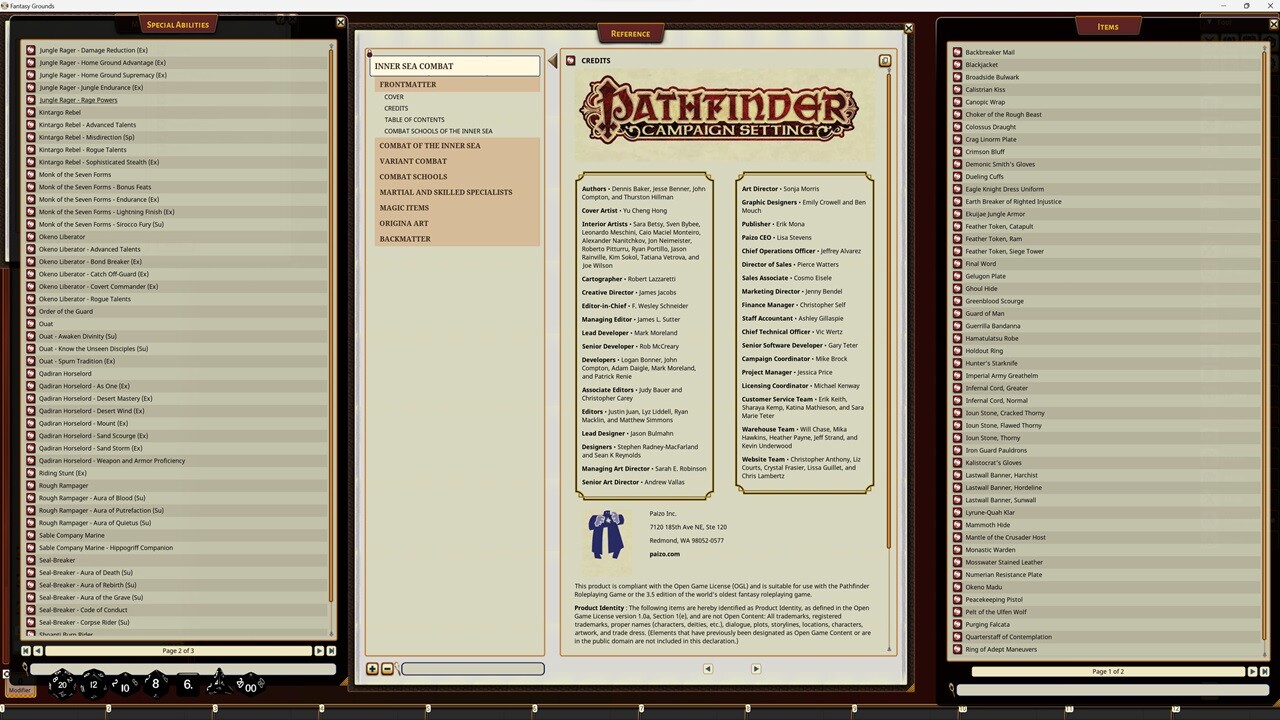This screenshot has height=720, width=1280.
Task: Click the scale slider beside the zoom buttons
Action: coord(470,668)
